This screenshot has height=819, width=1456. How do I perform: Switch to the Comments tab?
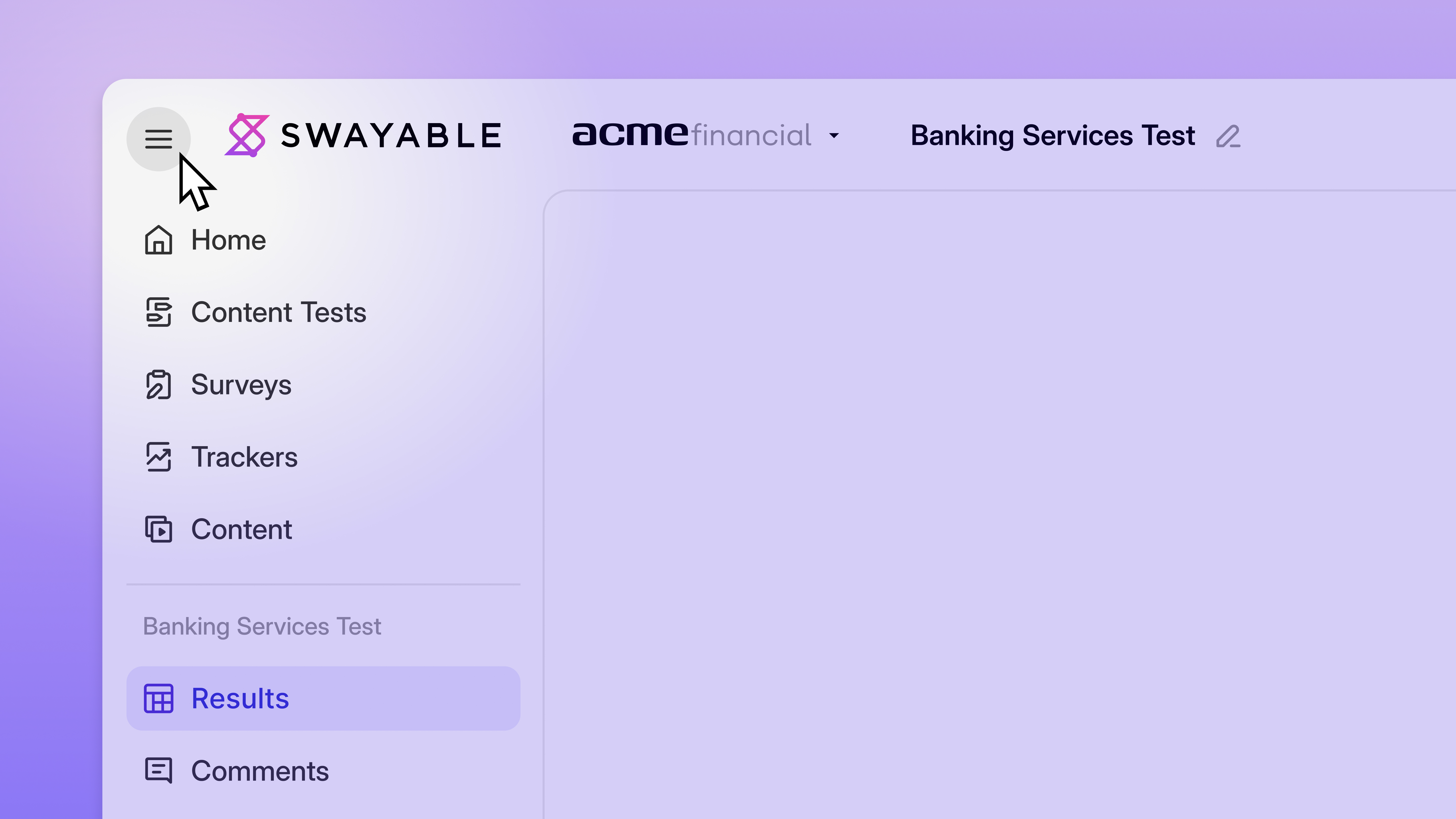(260, 771)
